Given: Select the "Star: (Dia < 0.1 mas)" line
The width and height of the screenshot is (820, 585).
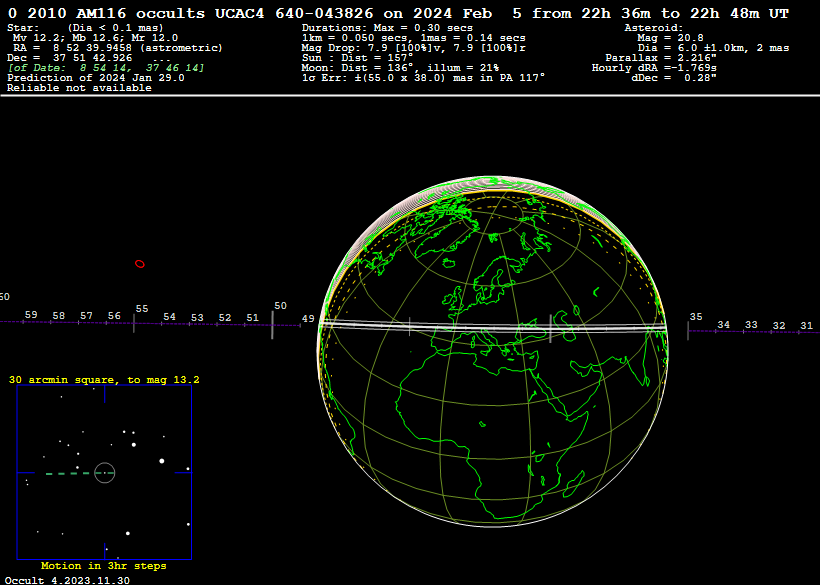Looking at the screenshot, I should [85, 28].
